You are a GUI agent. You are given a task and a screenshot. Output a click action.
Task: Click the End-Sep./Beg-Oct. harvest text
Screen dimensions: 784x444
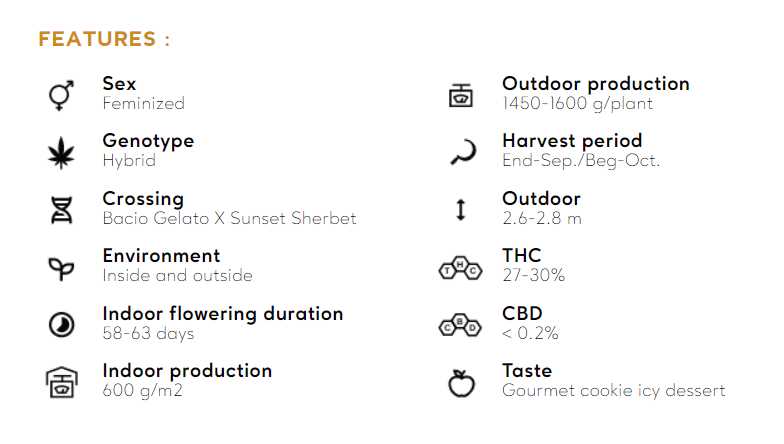pyautogui.click(x=581, y=160)
